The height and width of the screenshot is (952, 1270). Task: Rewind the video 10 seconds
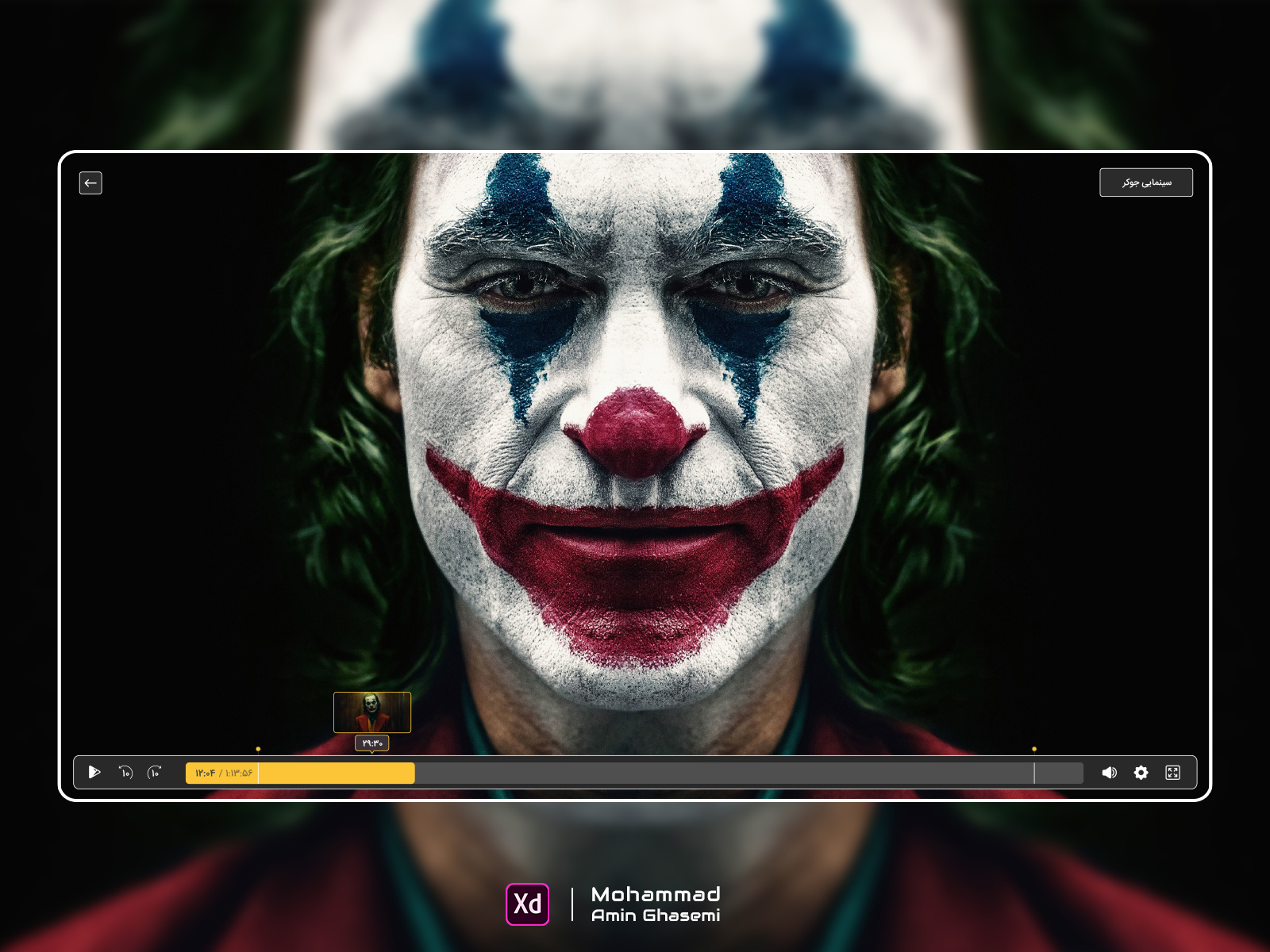(x=125, y=773)
